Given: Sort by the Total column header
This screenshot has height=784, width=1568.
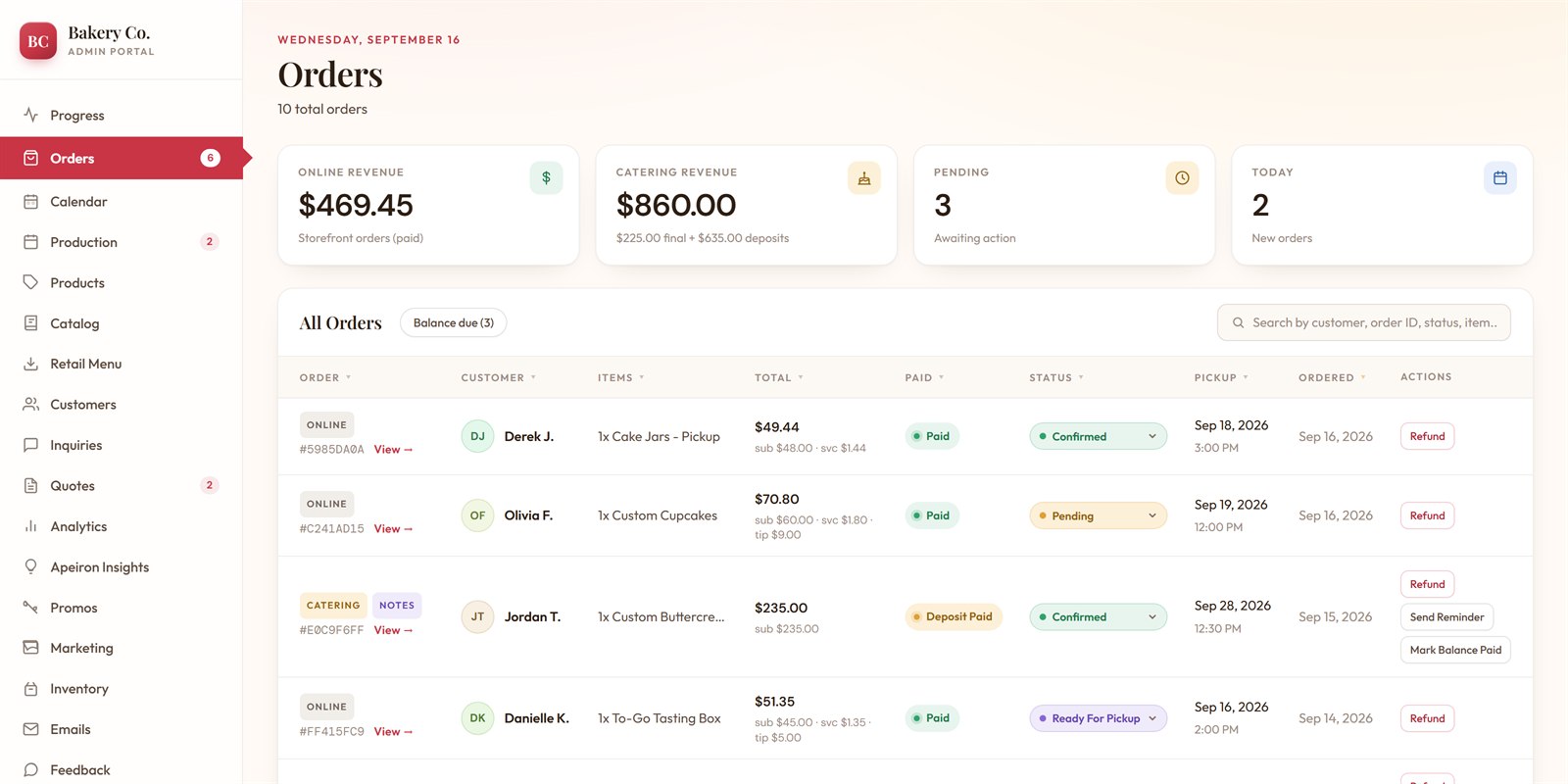Looking at the screenshot, I should (779, 377).
